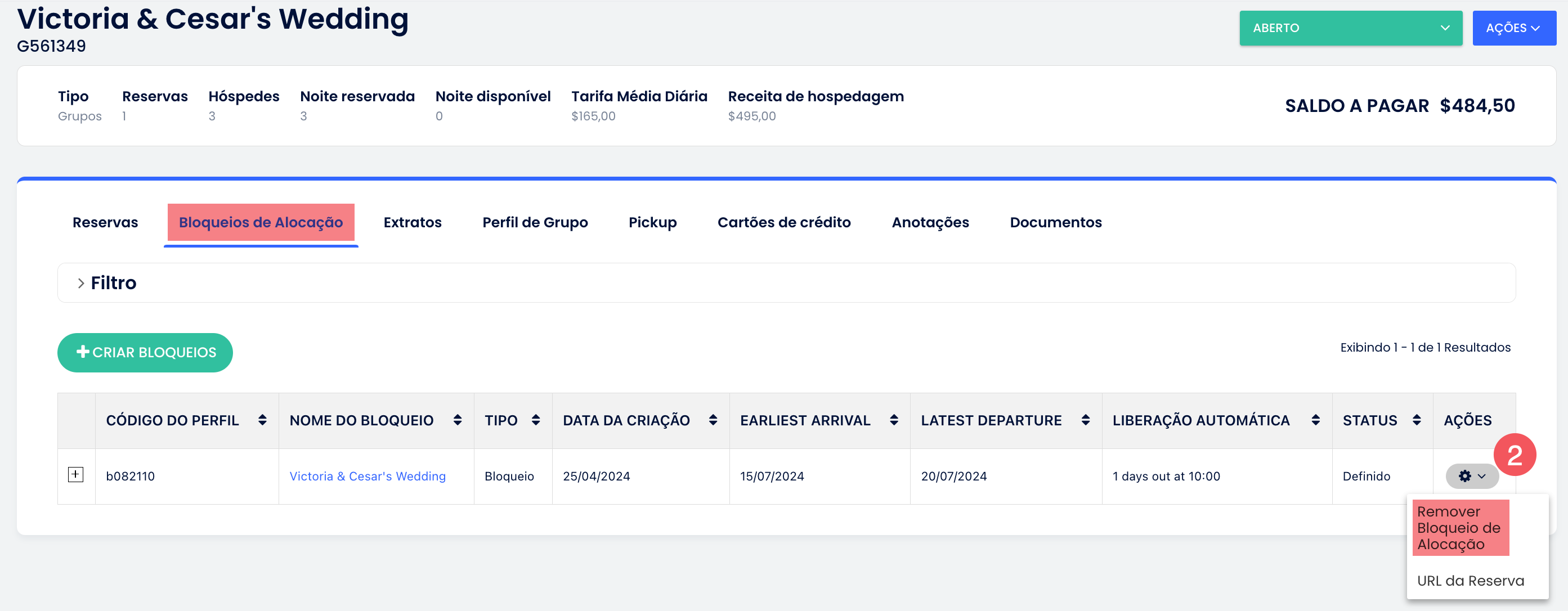Expand row b082110 with plus box
The width and height of the screenshot is (1568, 611).
75,475
